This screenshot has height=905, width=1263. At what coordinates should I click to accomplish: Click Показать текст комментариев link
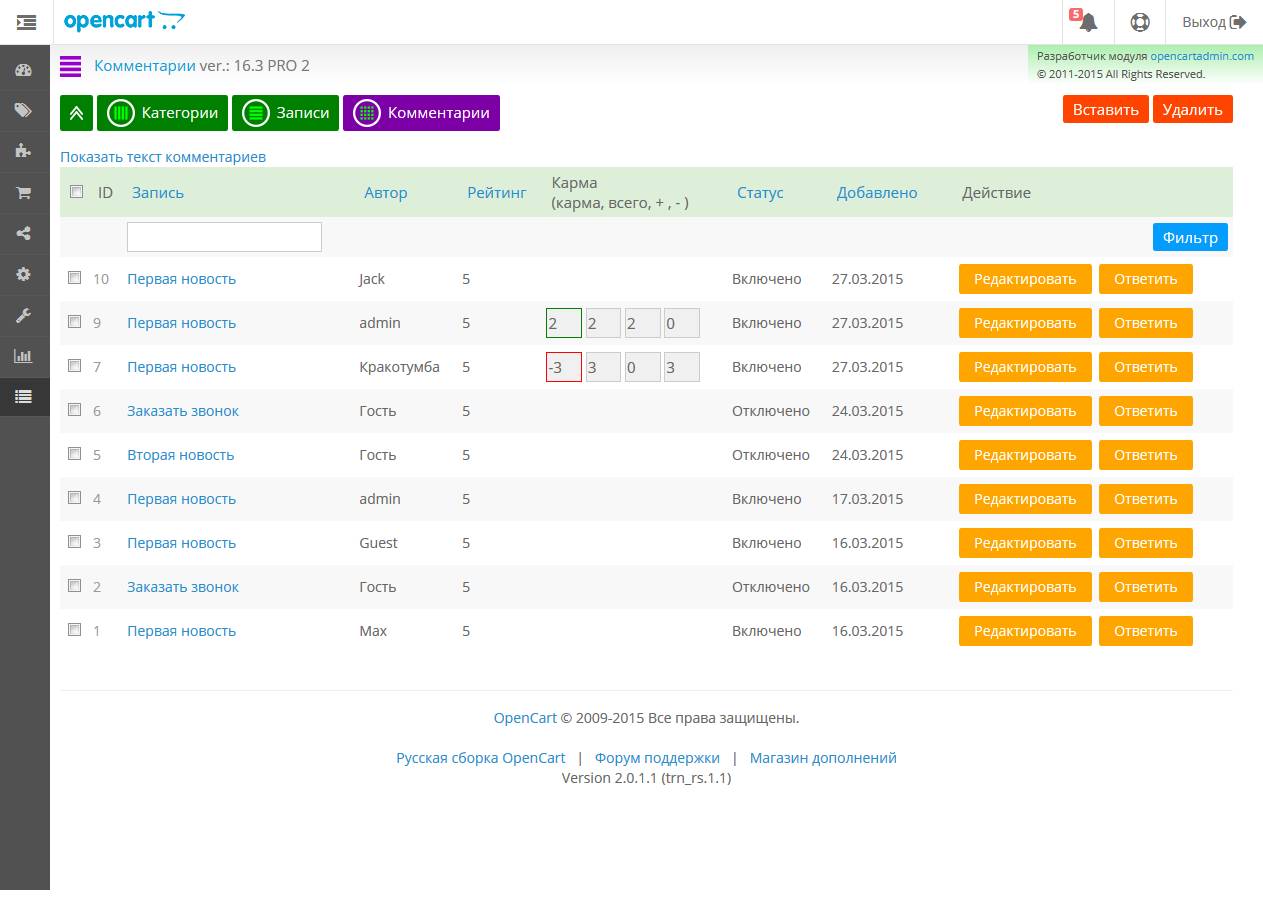pos(163,157)
